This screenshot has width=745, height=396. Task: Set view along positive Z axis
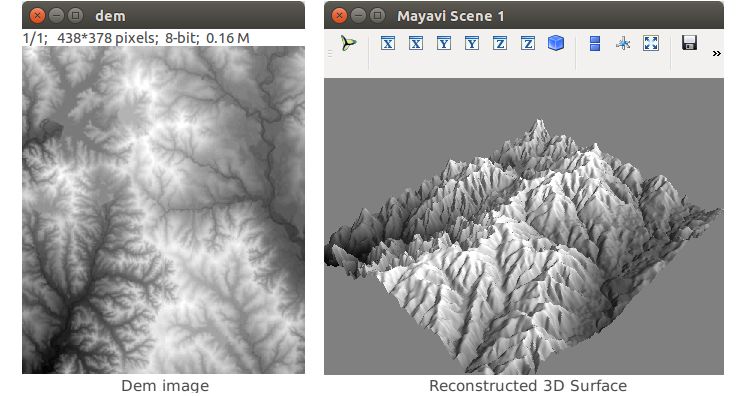pyautogui.click(x=500, y=43)
